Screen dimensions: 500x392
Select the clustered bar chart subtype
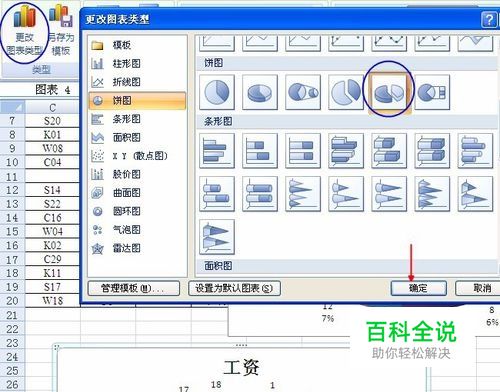click(x=217, y=151)
